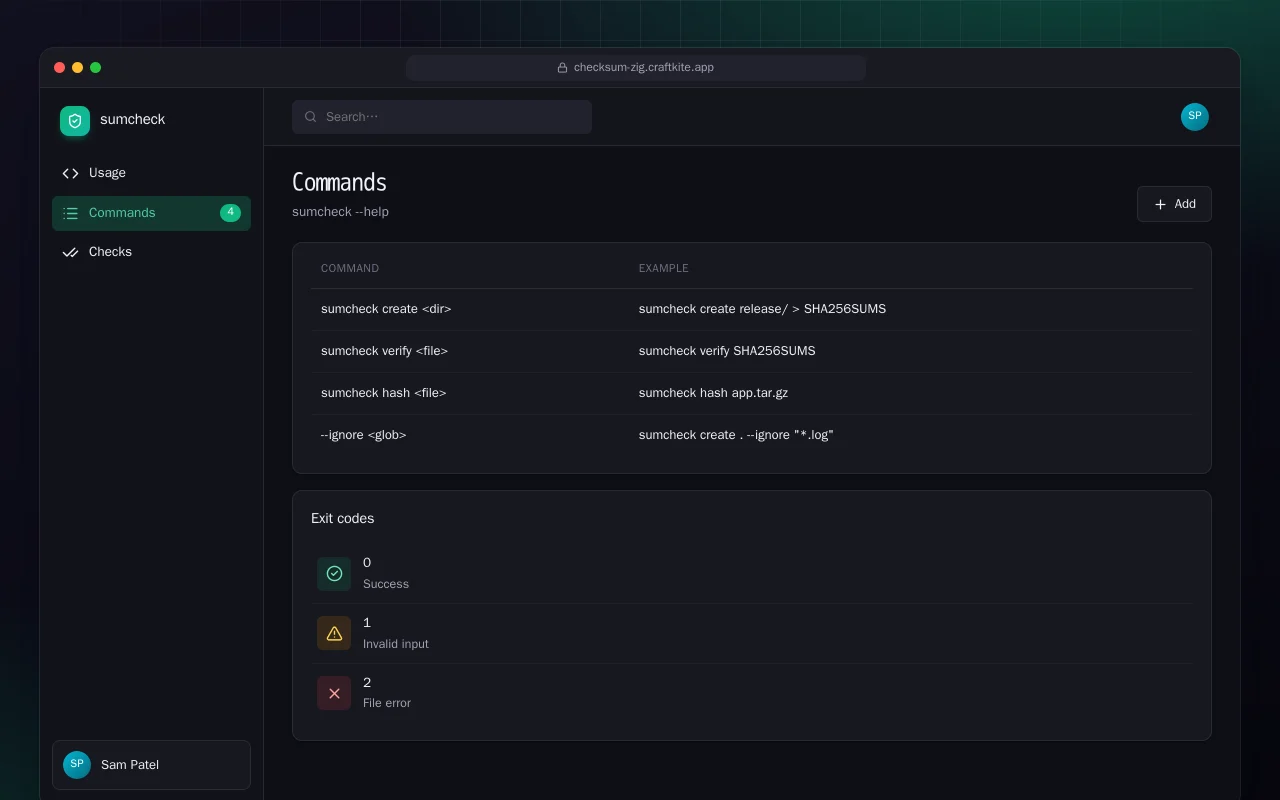Select the sumcheck verify <file> cell
This screenshot has height=800, width=1280.
click(x=384, y=351)
